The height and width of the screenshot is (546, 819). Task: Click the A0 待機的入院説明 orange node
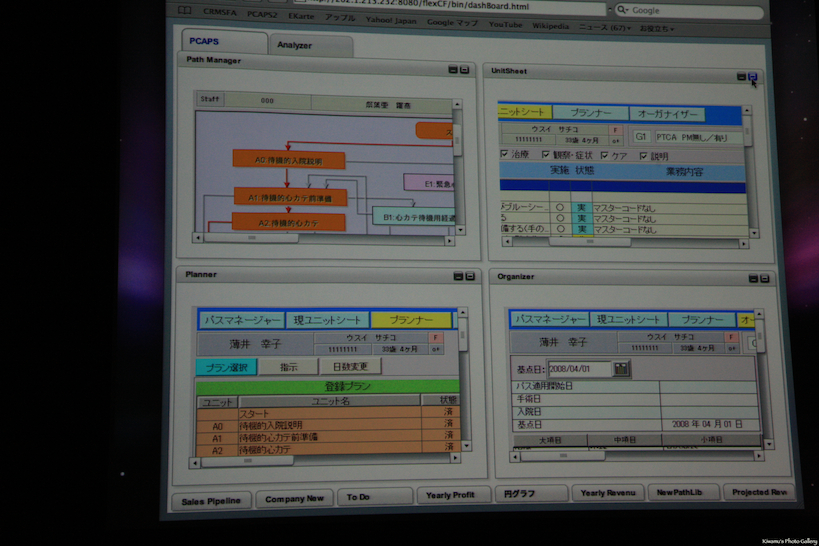288,160
